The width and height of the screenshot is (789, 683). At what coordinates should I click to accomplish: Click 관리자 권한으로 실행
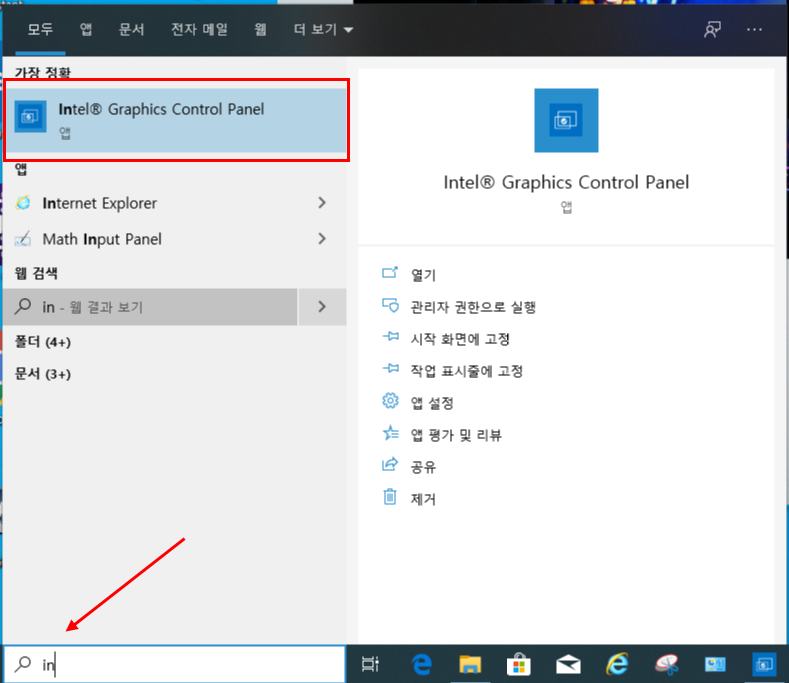pos(473,307)
